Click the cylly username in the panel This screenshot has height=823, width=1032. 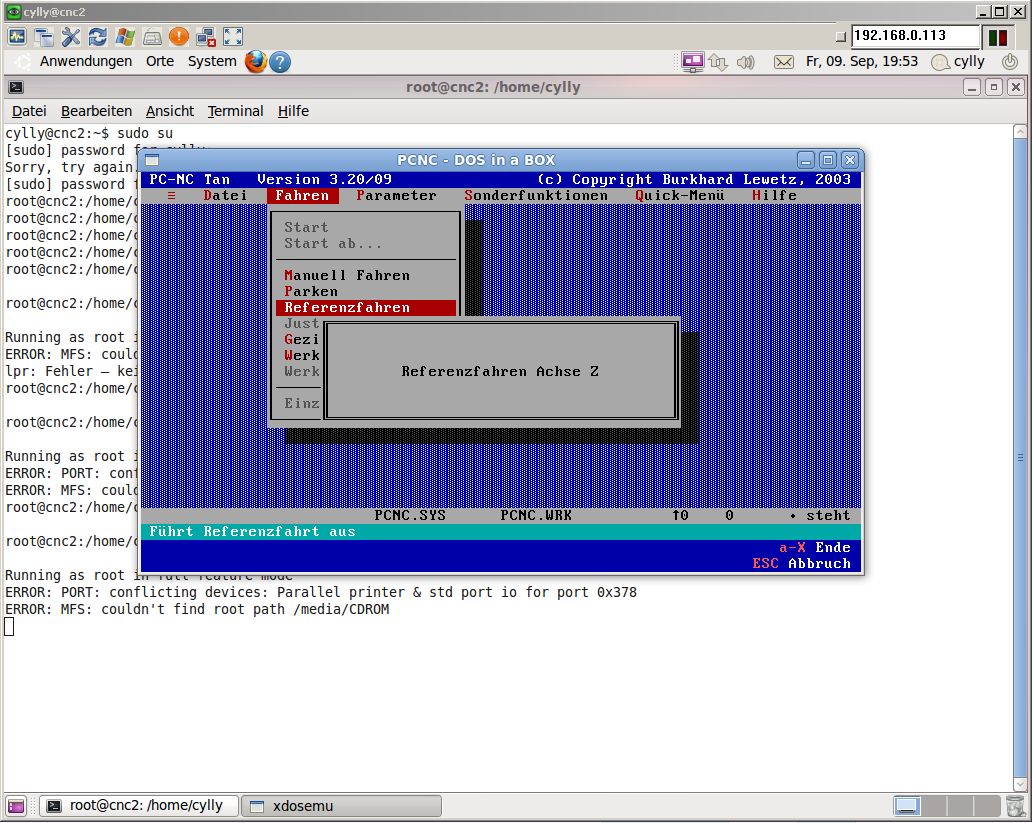pyautogui.click(x=969, y=61)
